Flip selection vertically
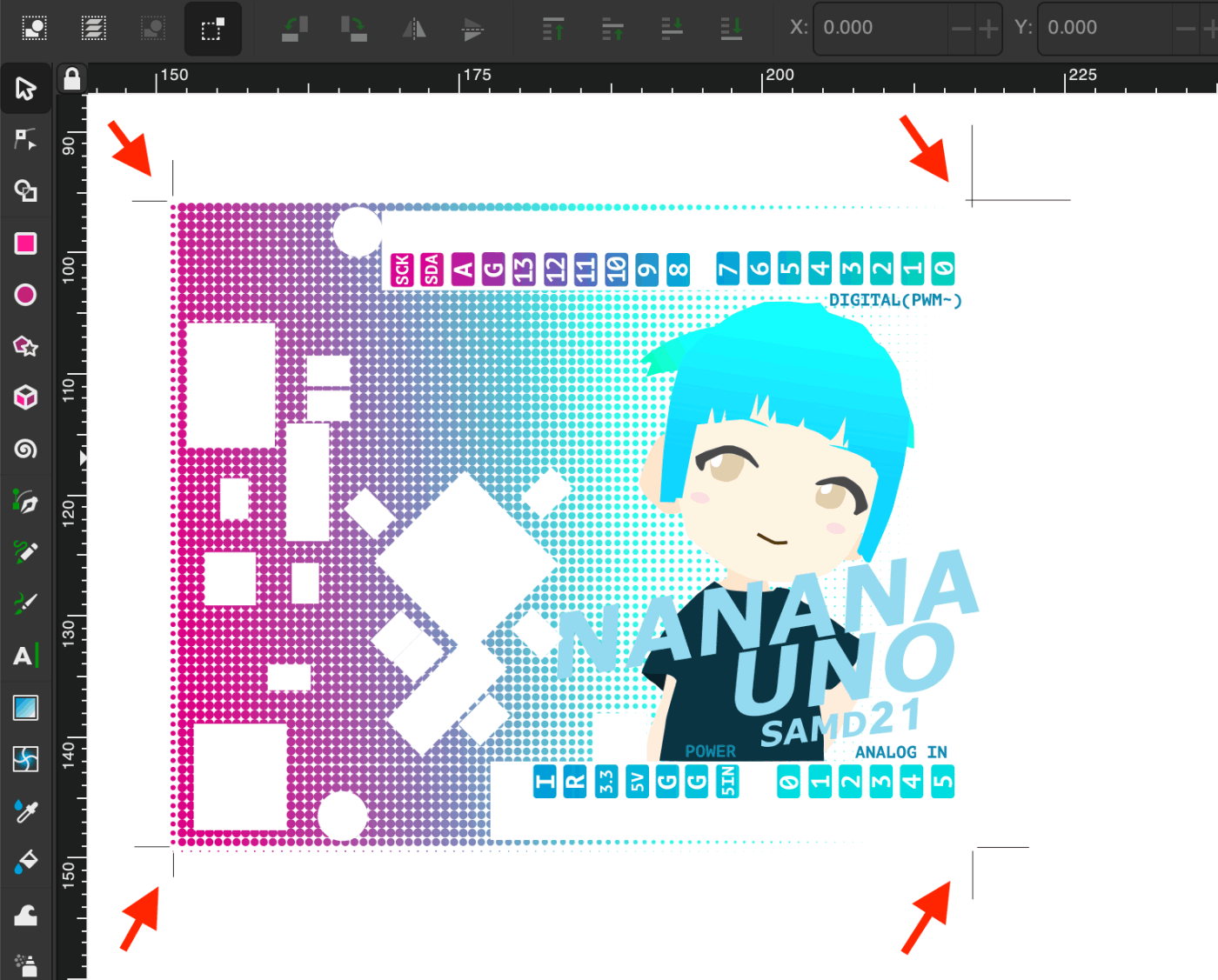This screenshot has height=980, width=1218. [472, 29]
